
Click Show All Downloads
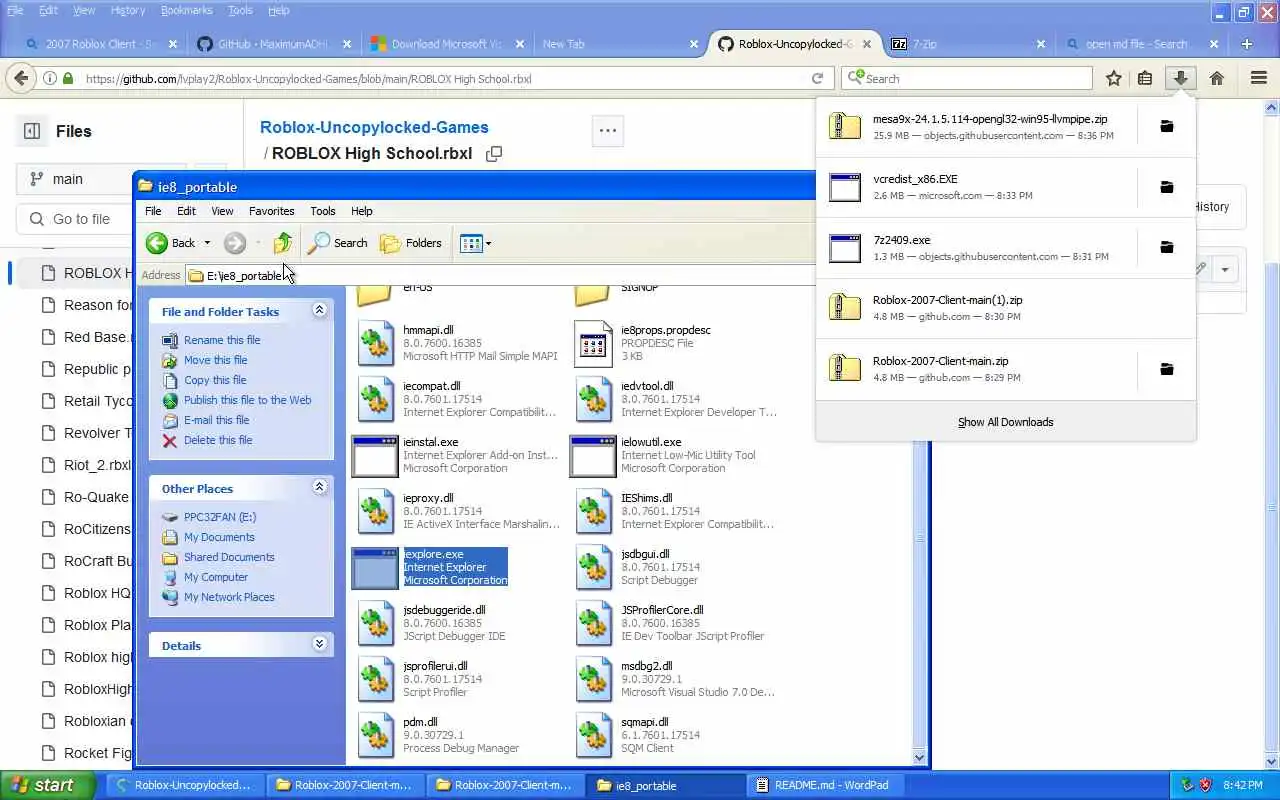(1005, 422)
